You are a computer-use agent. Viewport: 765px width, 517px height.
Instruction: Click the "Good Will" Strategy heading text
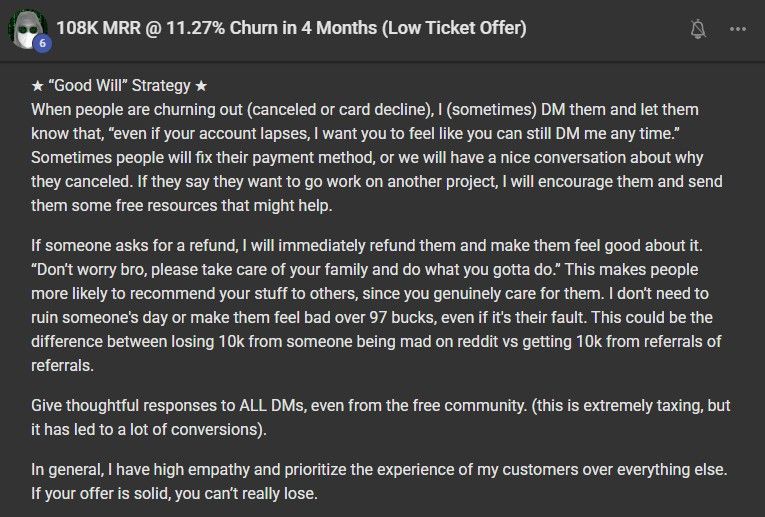click(x=120, y=85)
